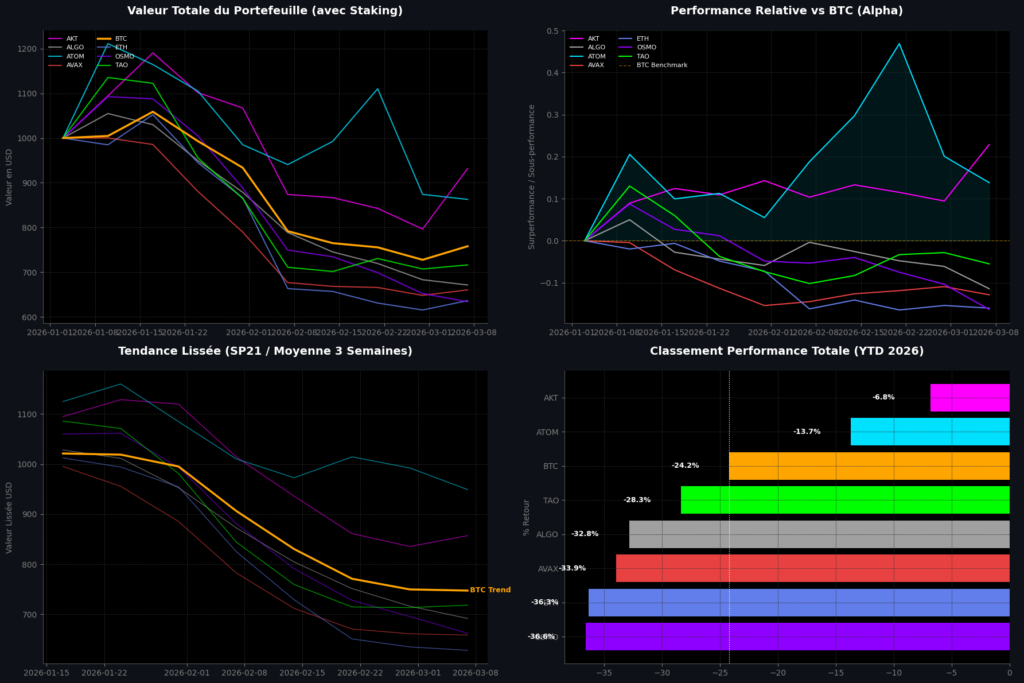The image size is (1024, 683).
Task: Click the 'BTC Trend' label on smoothed chart
Action: click(490, 590)
